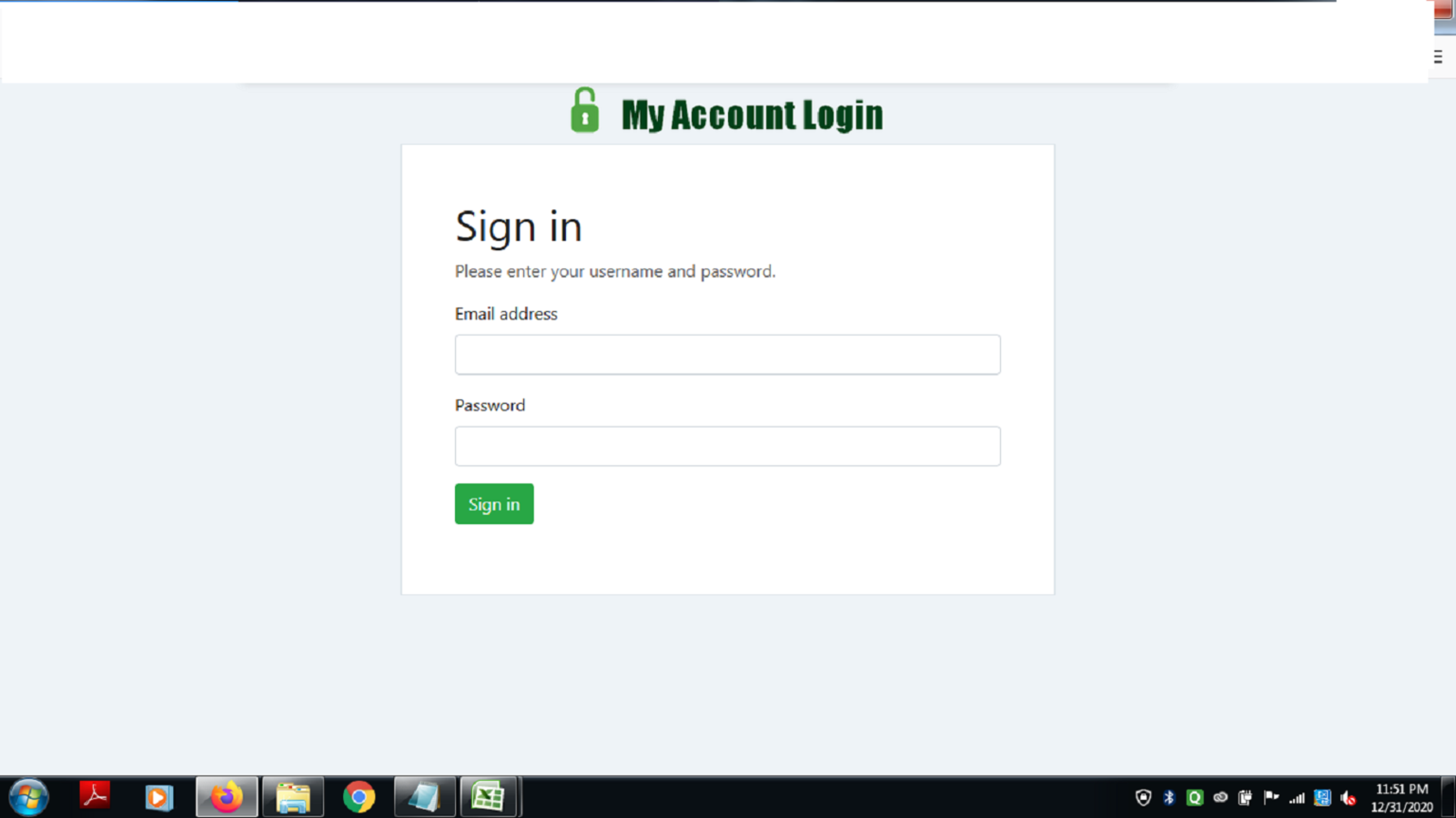This screenshot has height=818, width=1456.
Task: Open Firefox from the taskbar
Action: (x=227, y=797)
